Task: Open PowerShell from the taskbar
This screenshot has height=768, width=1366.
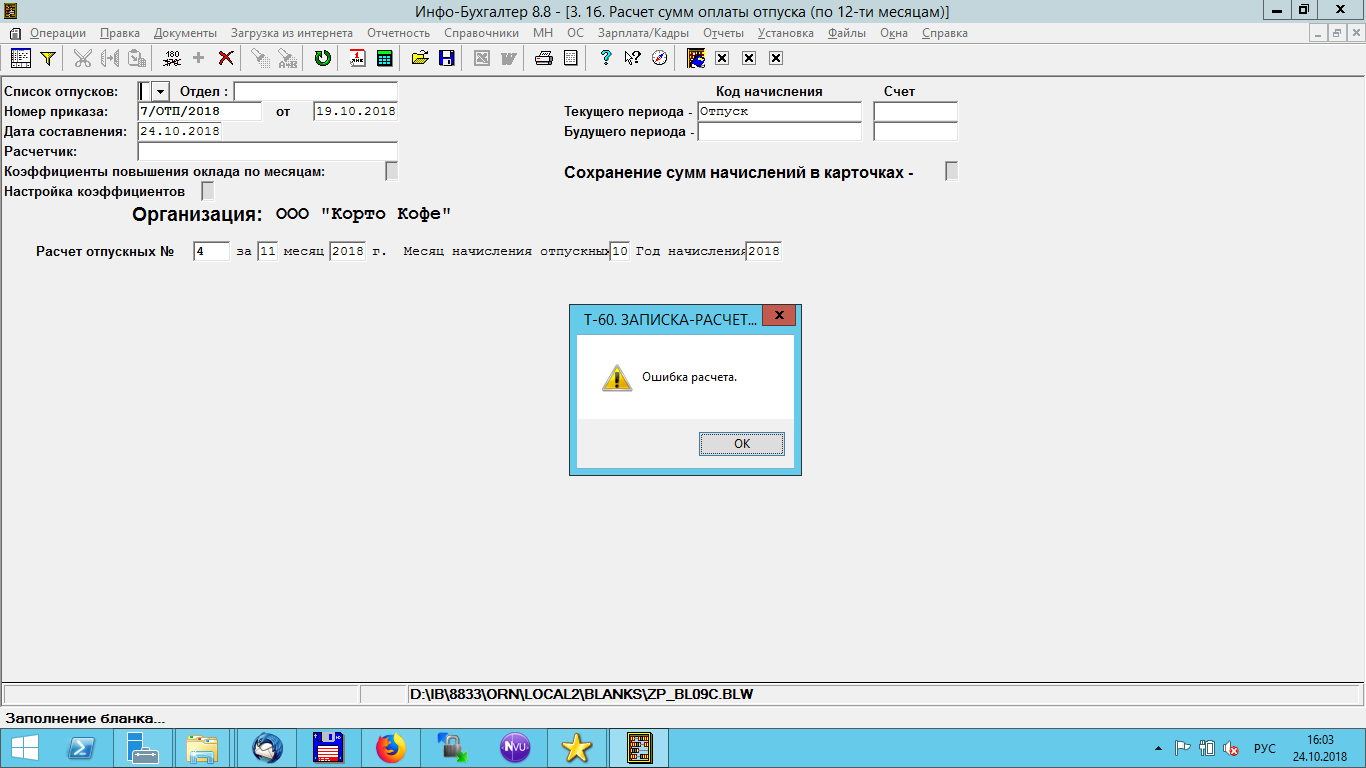Action: 81,747
